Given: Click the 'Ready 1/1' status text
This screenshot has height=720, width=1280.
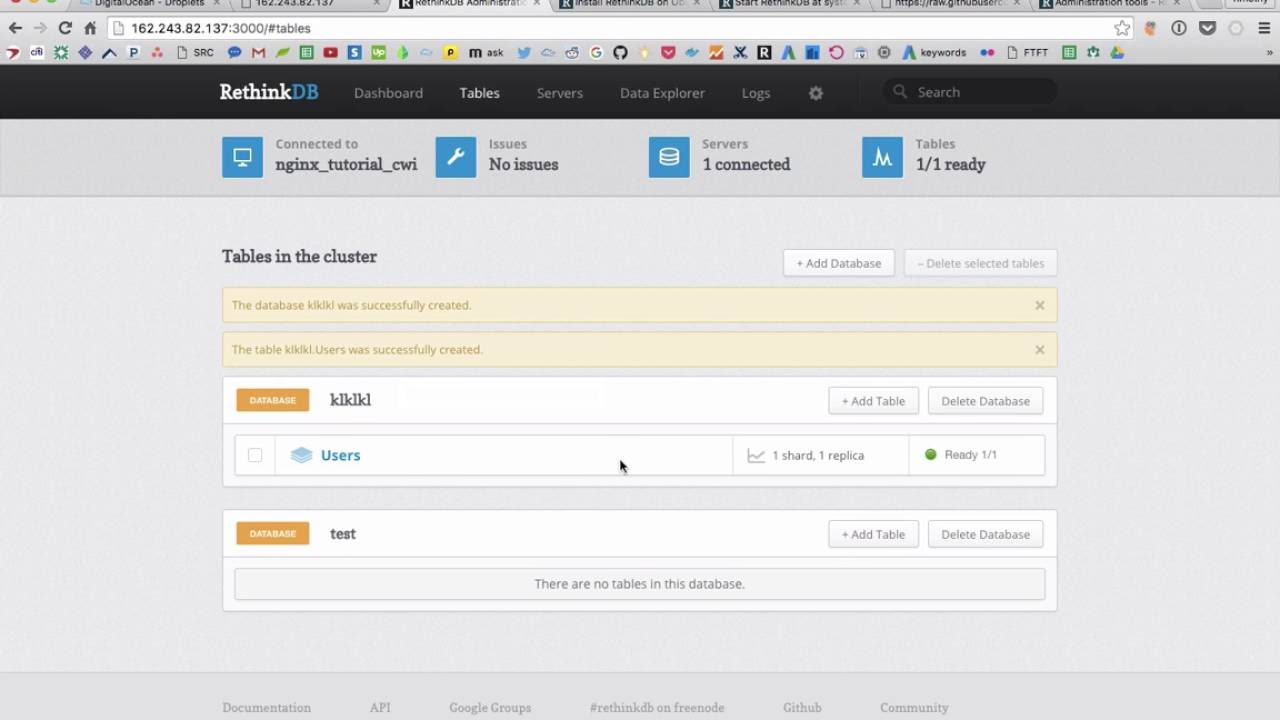Looking at the screenshot, I should pos(971,454).
